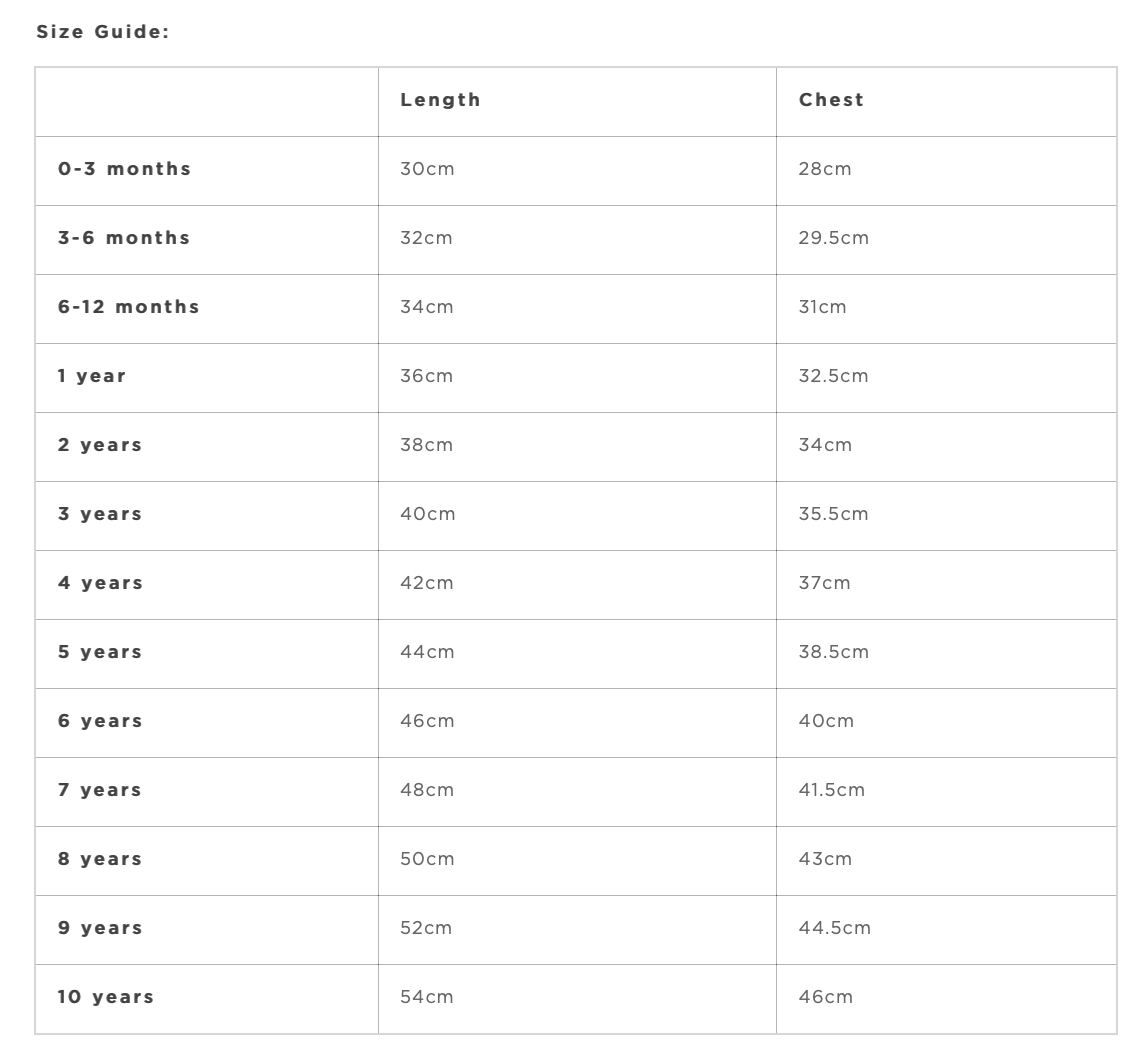Viewport: 1136px width, 1054px height.
Task: Click the 29.5cm chest measurement
Action: pyautogui.click(x=833, y=238)
